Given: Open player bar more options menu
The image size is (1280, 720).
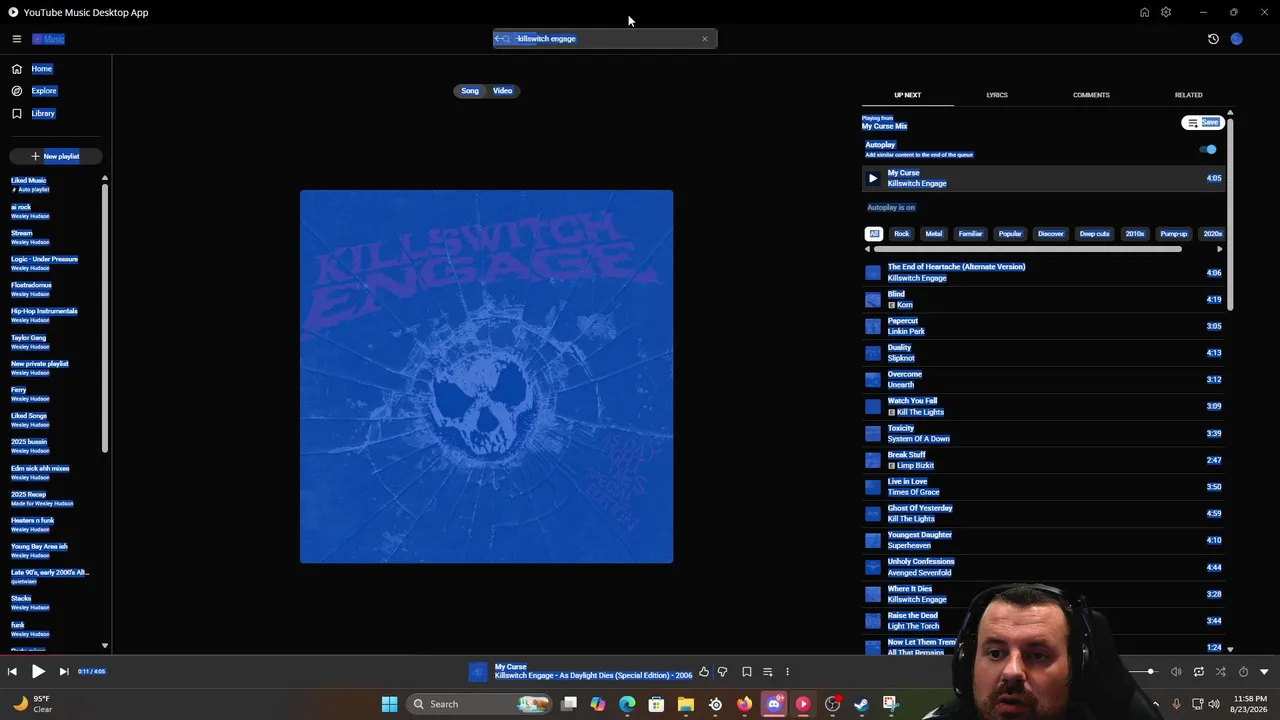Looking at the screenshot, I should [787, 672].
